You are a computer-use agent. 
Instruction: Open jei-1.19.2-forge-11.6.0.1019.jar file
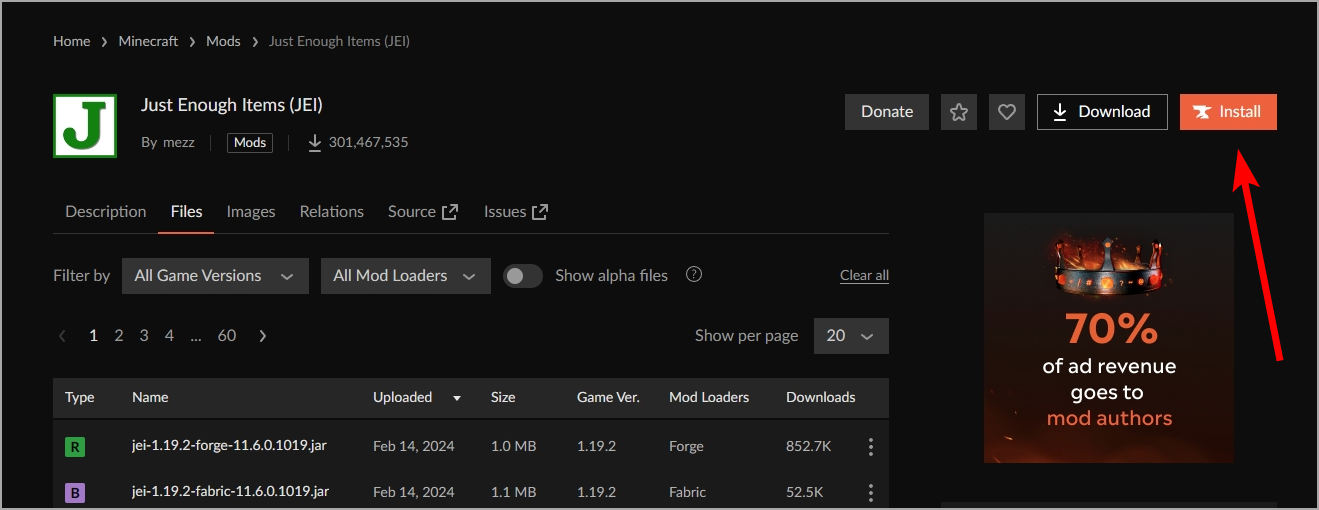(229, 446)
